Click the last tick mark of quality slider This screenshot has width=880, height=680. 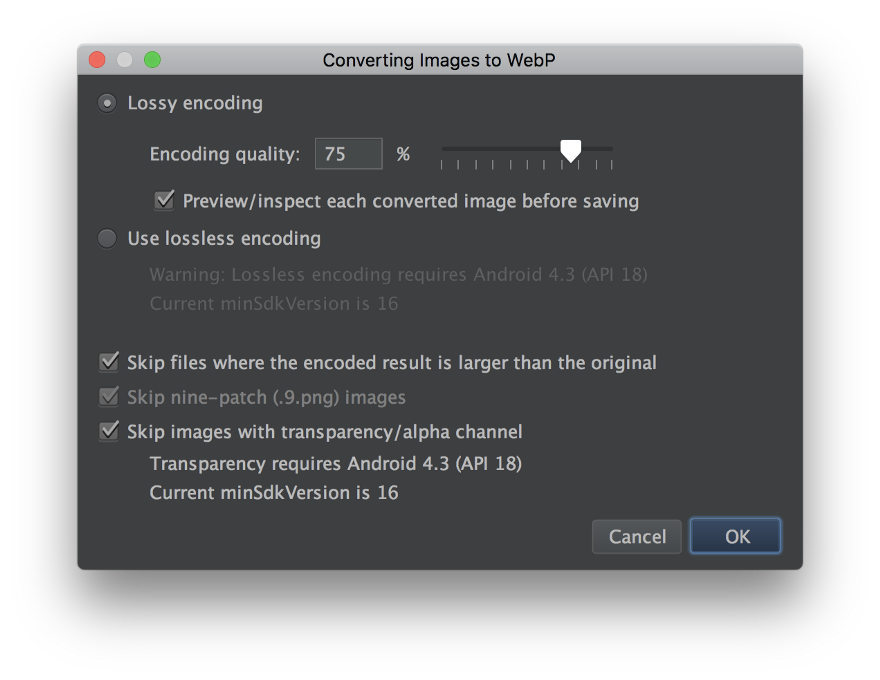click(612, 164)
